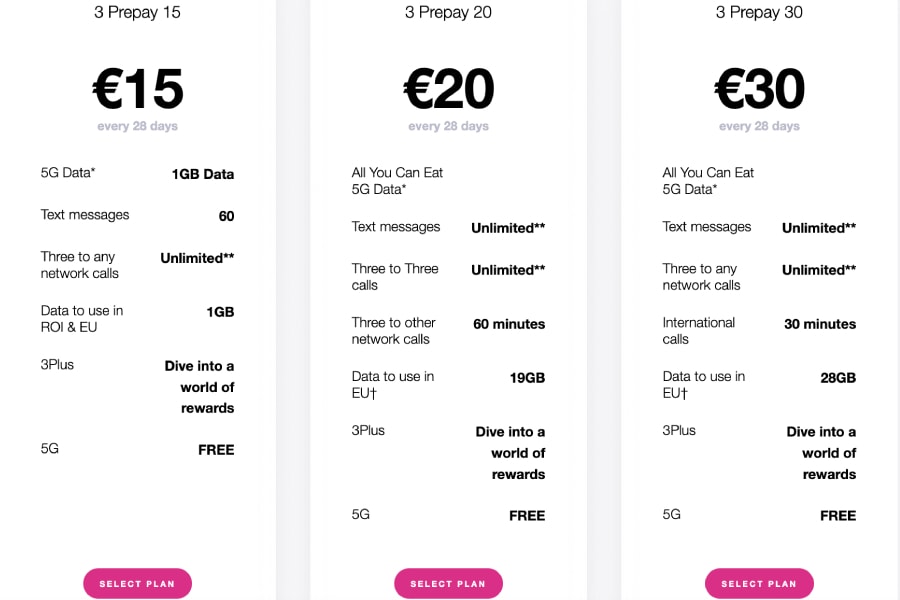Click the €20 price heading
The height and width of the screenshot is (600, 900).
448,88
